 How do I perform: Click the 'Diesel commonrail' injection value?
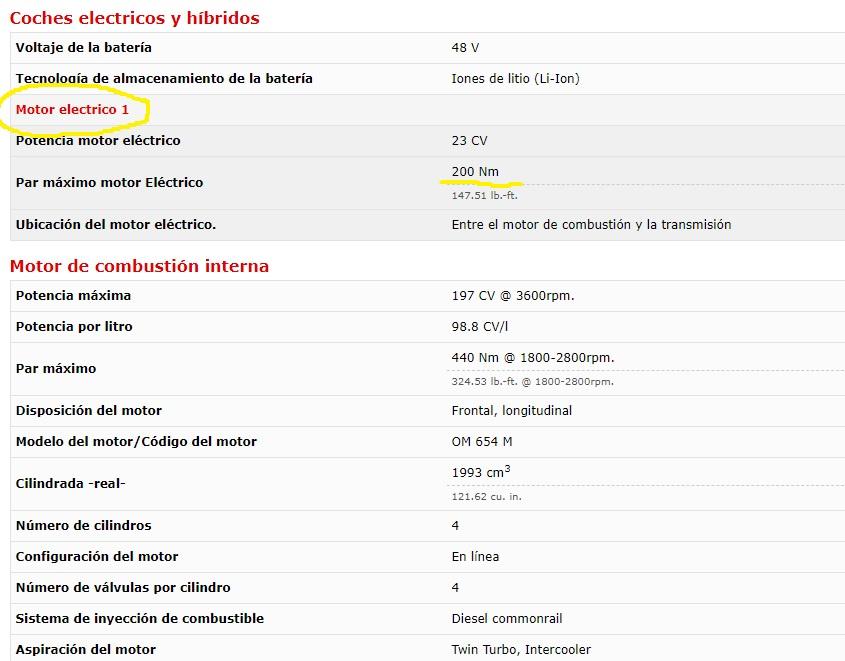(507, 618)
